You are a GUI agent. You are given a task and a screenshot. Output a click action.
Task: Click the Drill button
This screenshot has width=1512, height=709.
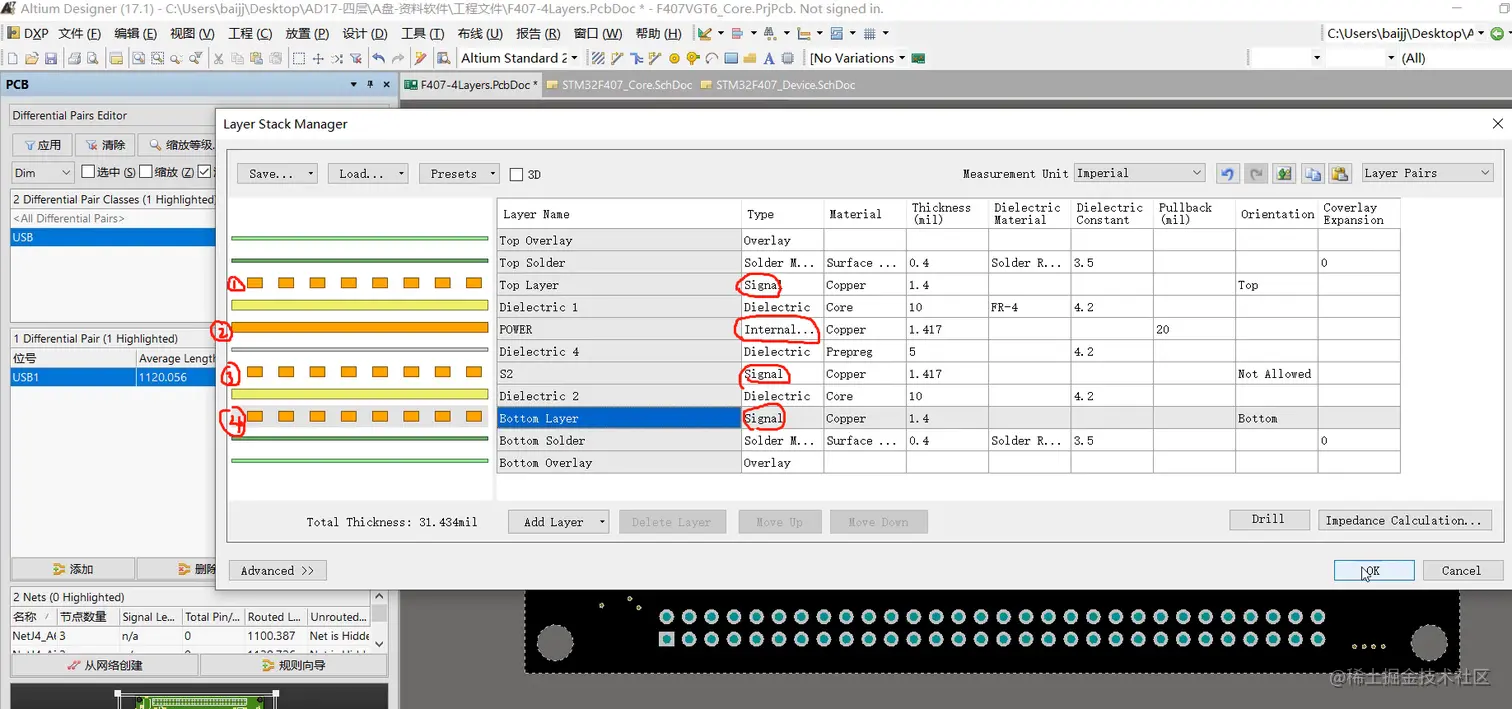coord(1269,520)
